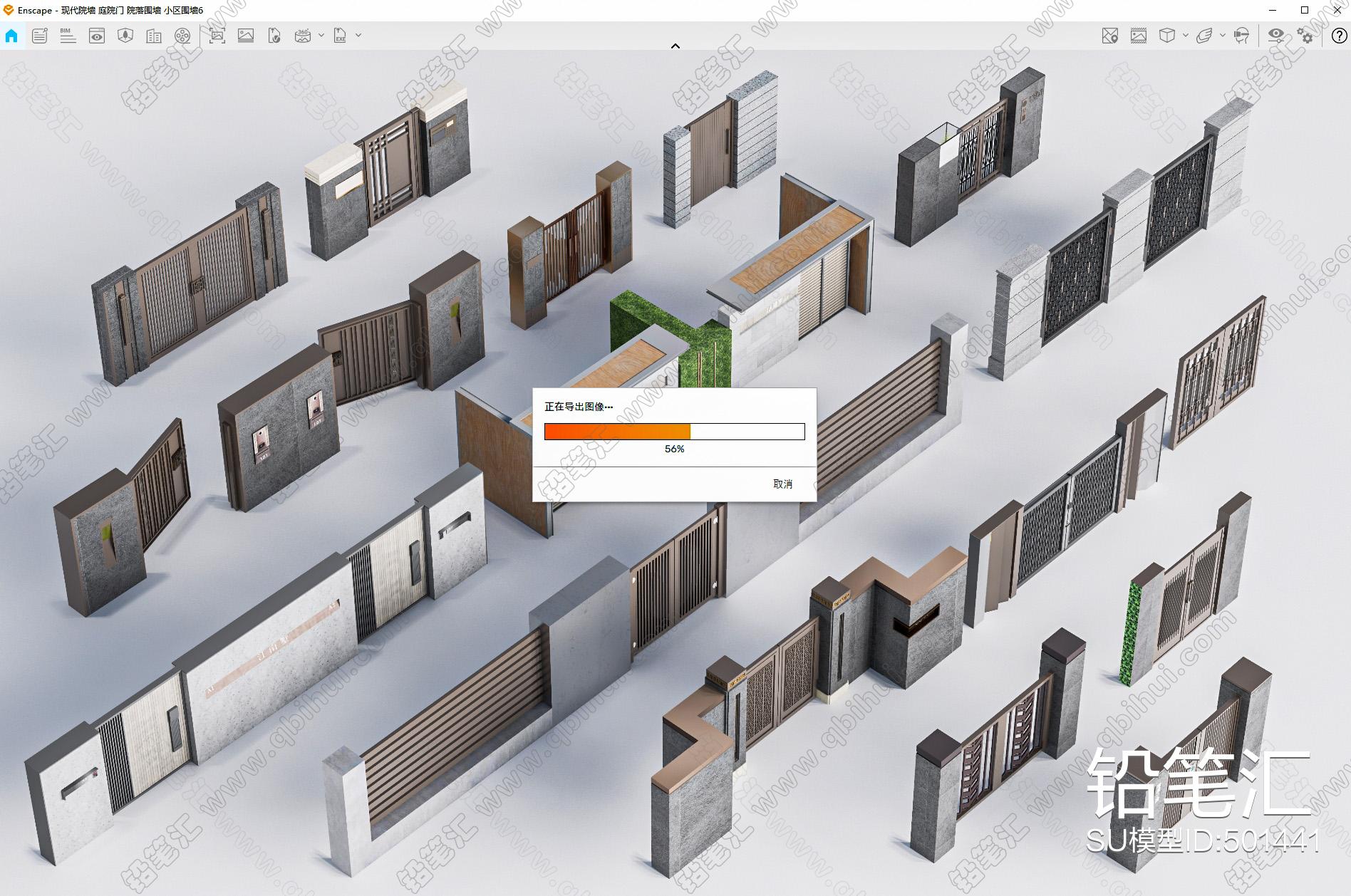This screenshot has width=1351, height=896.
Task: Cancel the image export with 取消
Action: (782, 484)
